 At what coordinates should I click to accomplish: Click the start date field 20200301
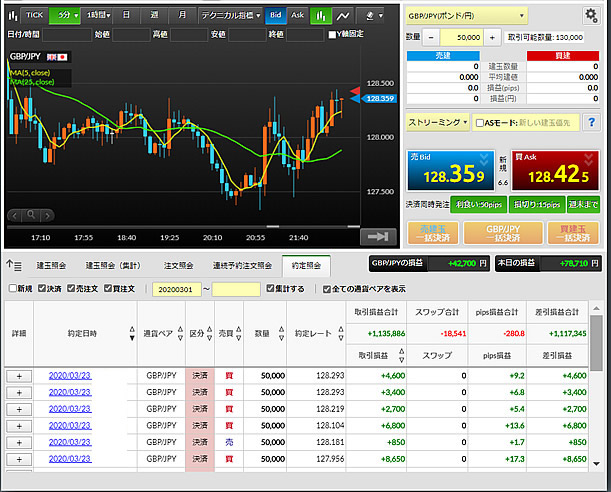pyautogui.click(x=177, y=289)
